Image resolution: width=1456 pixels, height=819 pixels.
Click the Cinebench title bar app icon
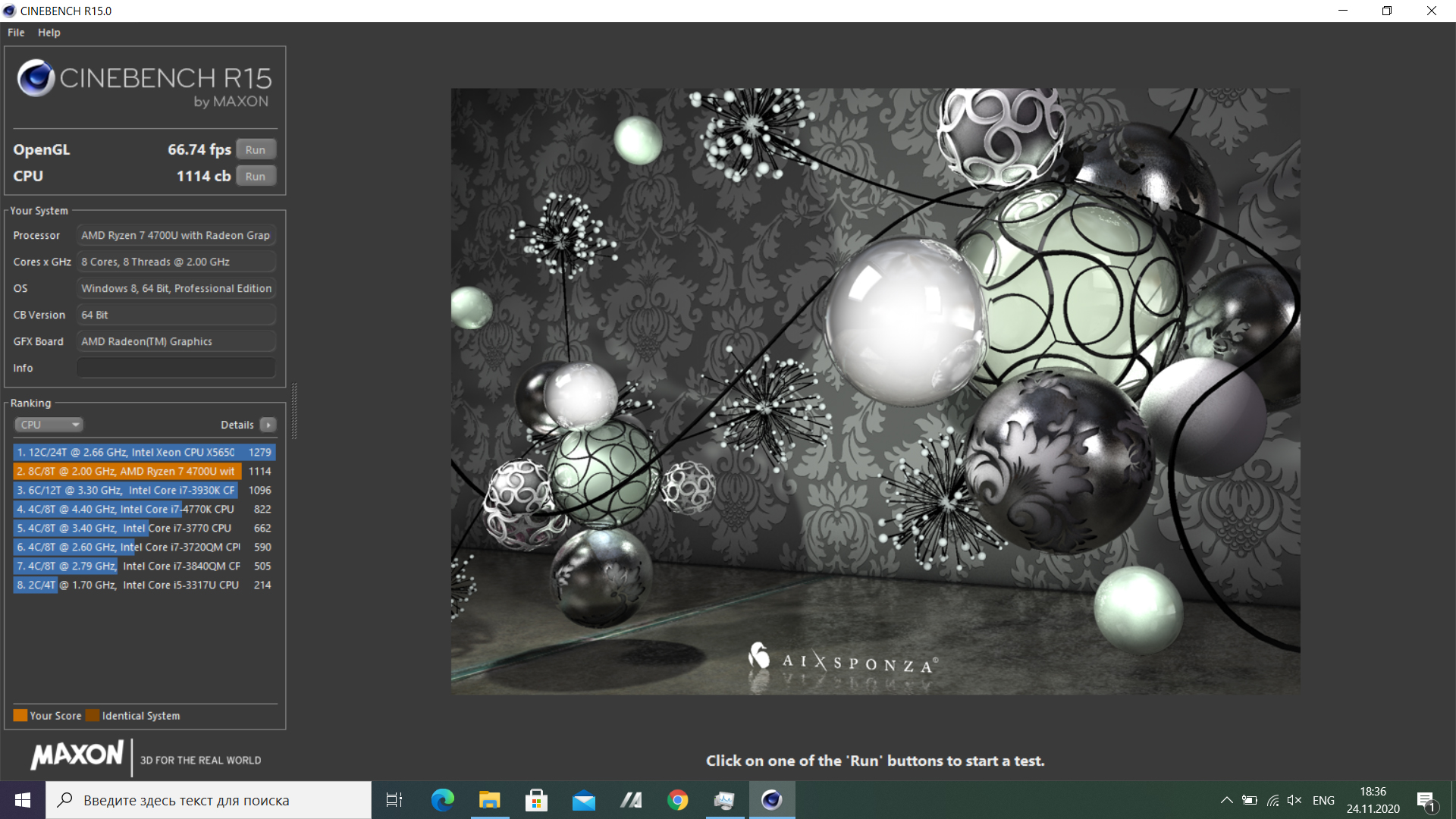point(9,11)
